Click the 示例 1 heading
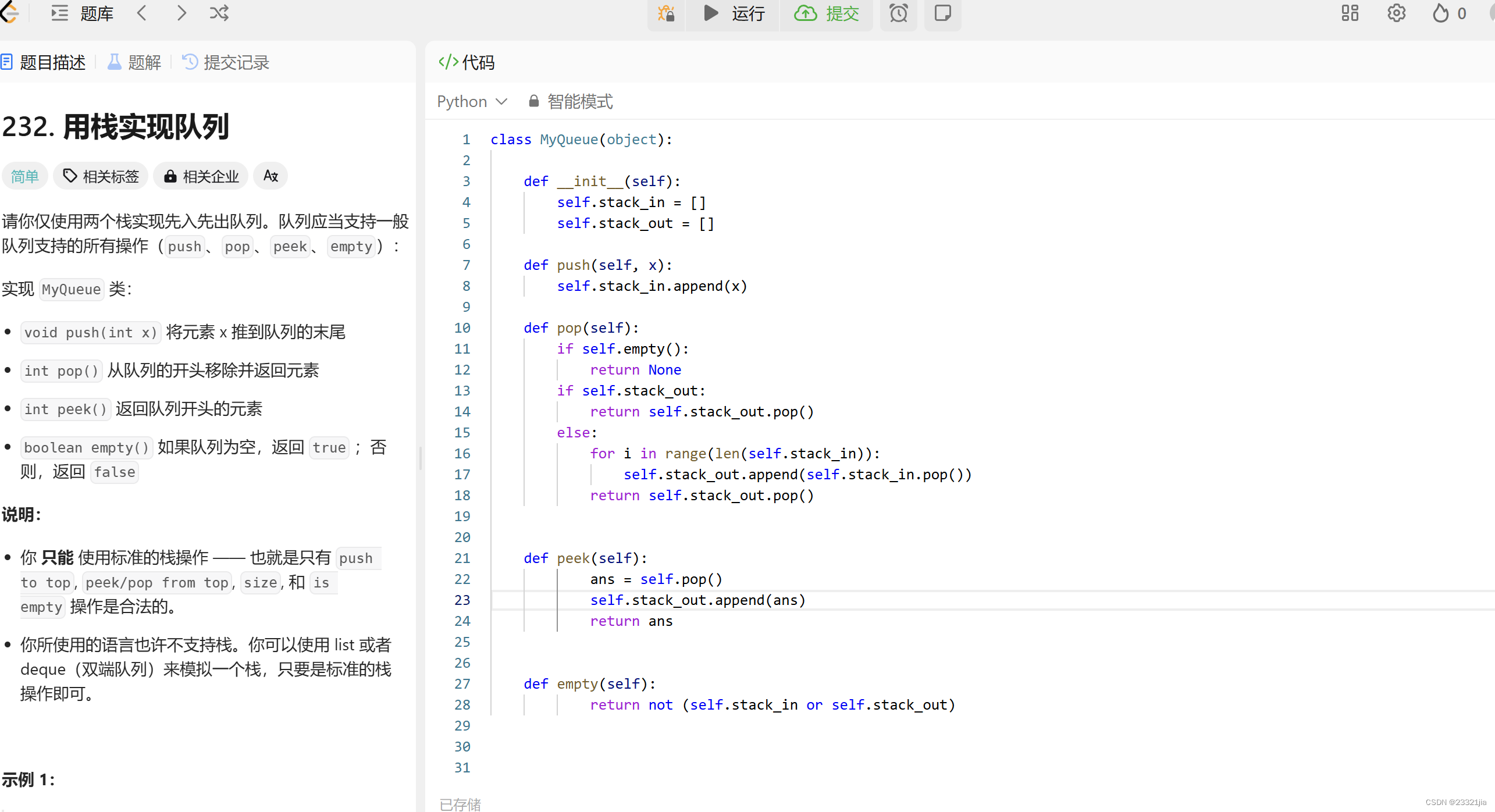This screenshot has height=812, width=1495. (x=29, y=779)
